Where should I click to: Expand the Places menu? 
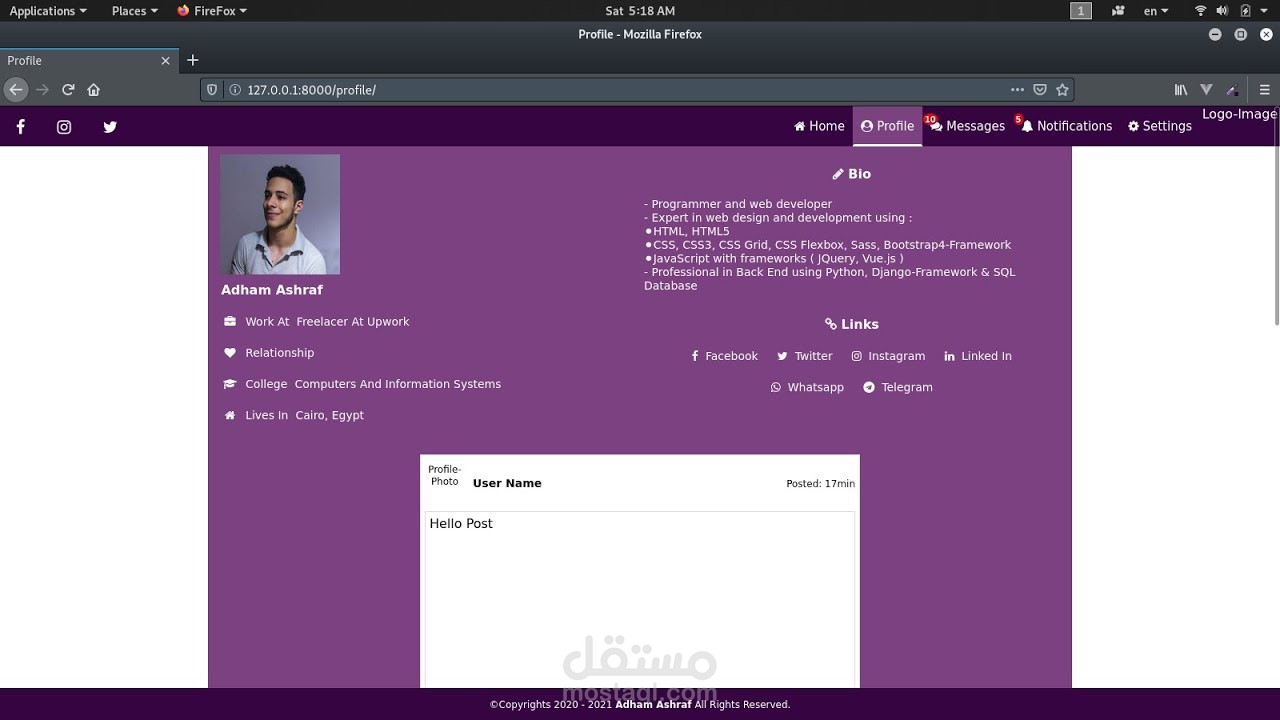pos(128,11)
